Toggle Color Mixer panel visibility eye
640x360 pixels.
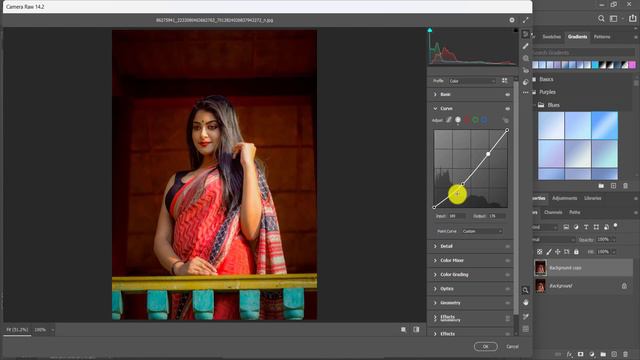point(508,260)
